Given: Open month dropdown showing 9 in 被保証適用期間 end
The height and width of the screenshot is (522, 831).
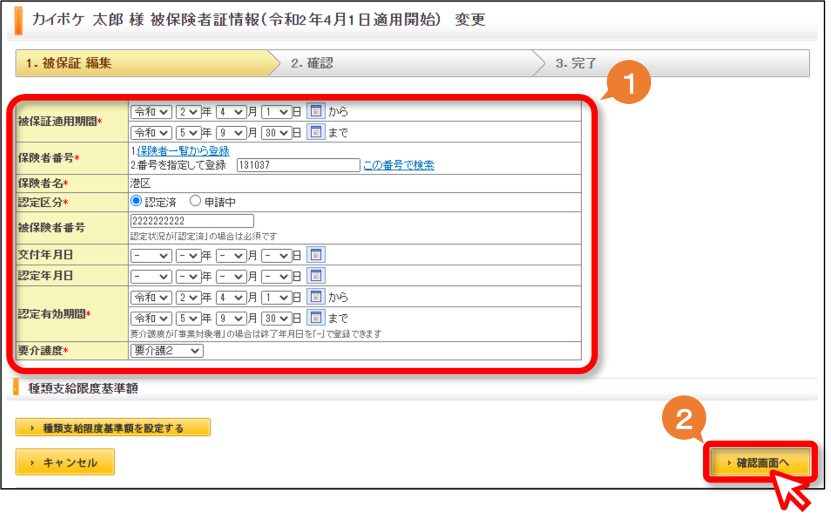Looking at the screenshot, I should click(231, 132).
